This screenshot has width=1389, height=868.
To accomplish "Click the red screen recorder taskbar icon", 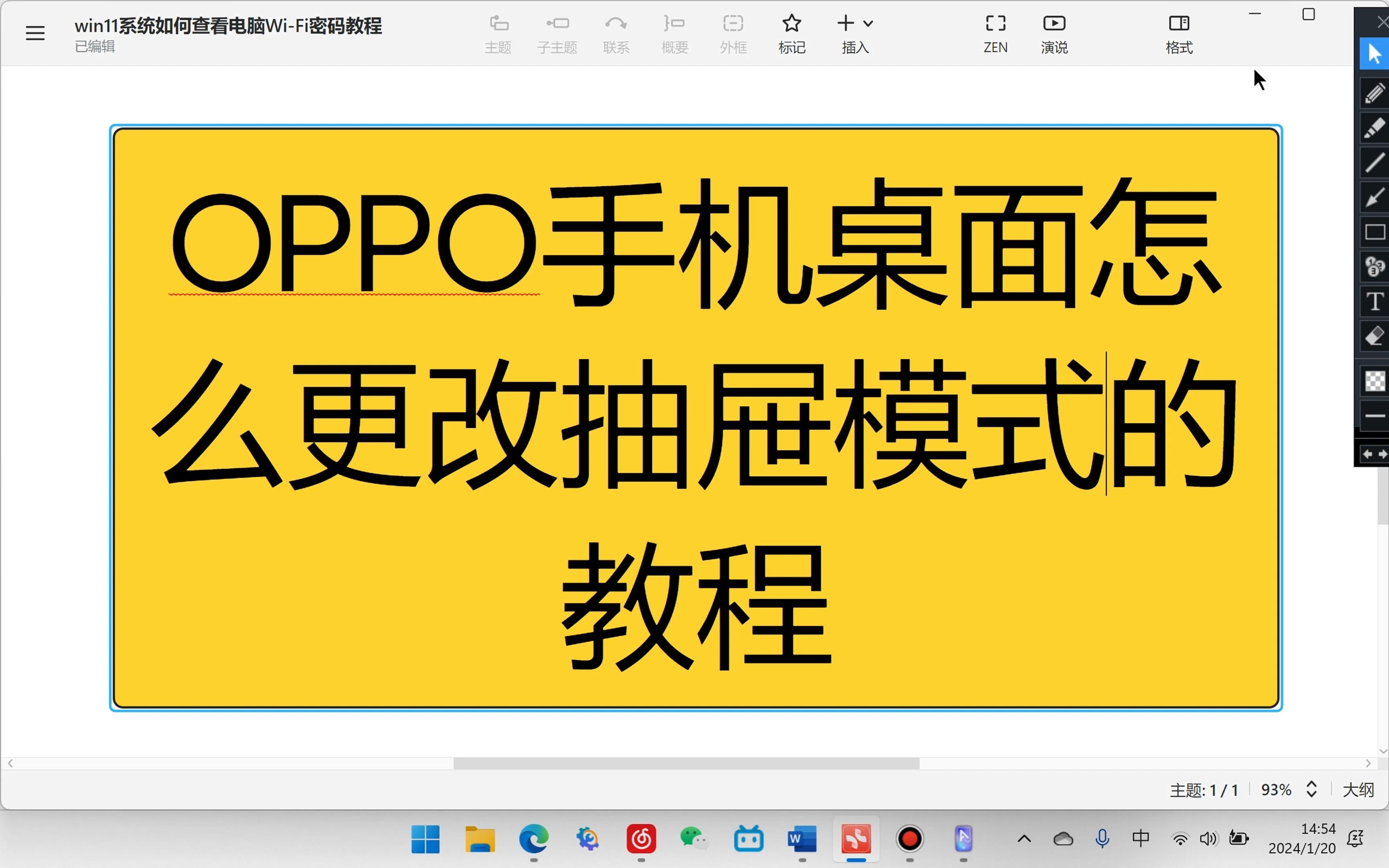I will coord(910,839).
